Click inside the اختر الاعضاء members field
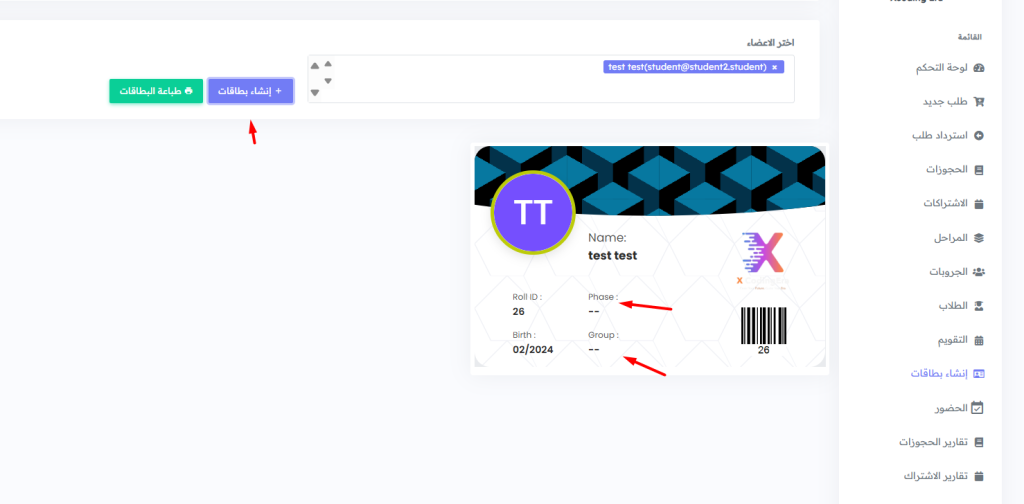 coord(551,79)
